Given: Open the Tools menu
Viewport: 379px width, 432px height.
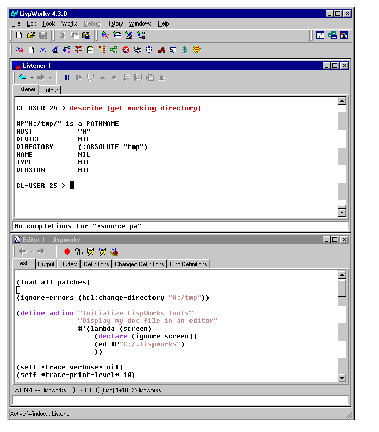Looking at the screenshot, I should [x=48, y=24].
